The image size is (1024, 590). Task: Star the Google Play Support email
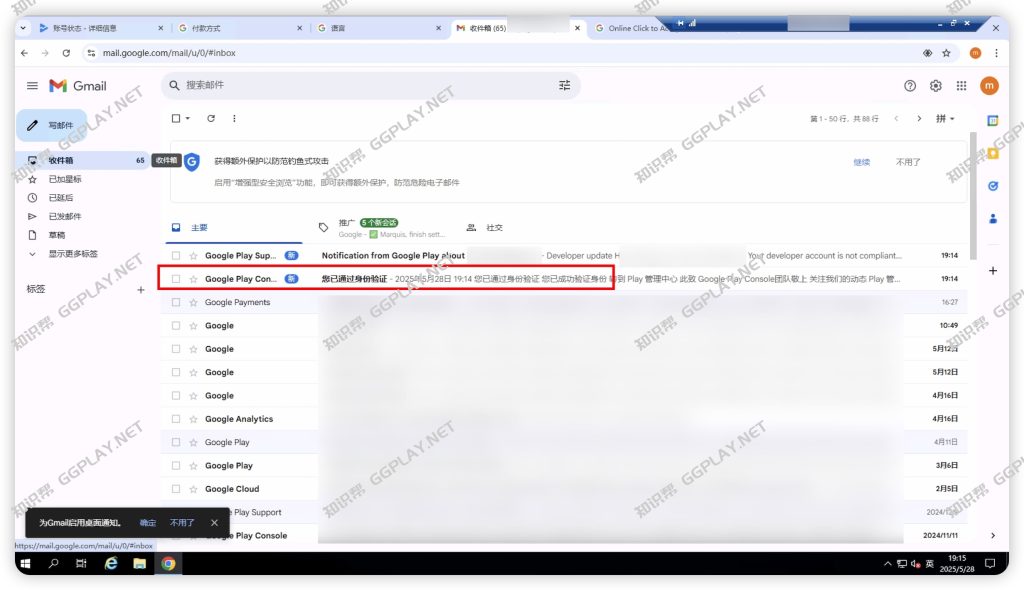tap(193, 255)
